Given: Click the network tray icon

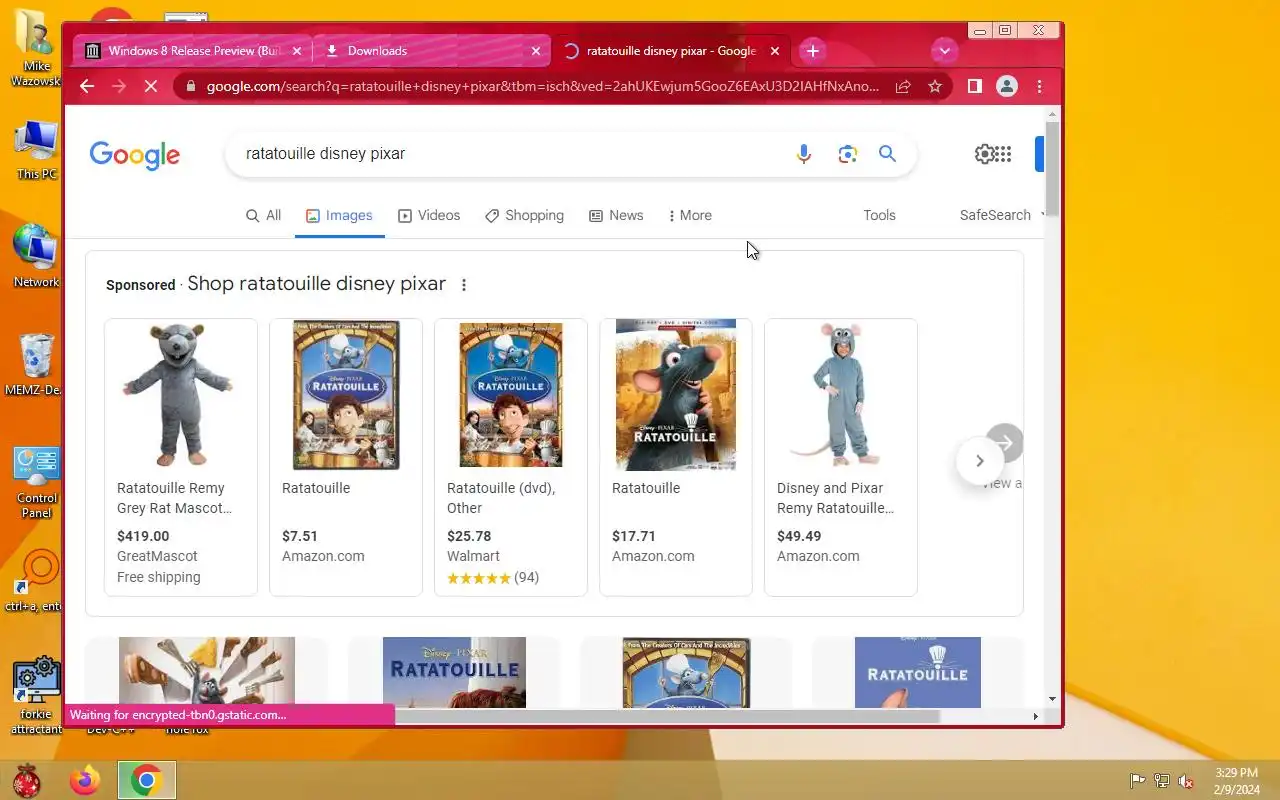Looking at the screenshot, I should pos(1161,781).
